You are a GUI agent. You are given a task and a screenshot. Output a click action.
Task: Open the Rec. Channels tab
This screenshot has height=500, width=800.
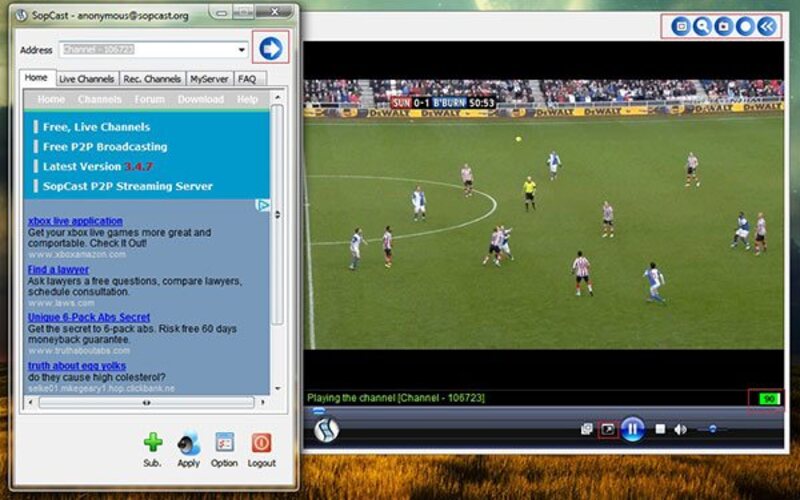(152, 79)
